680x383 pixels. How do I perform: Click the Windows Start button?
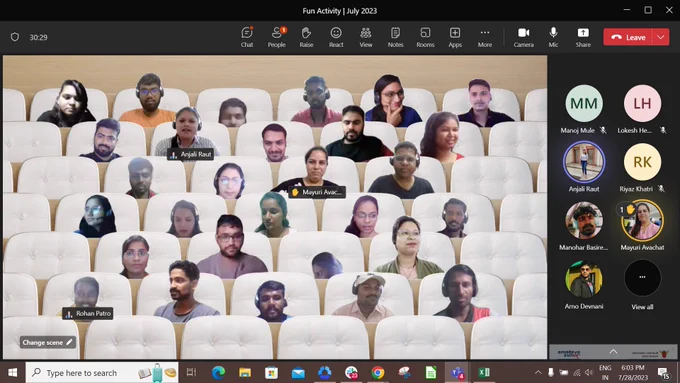click(13, 373)
